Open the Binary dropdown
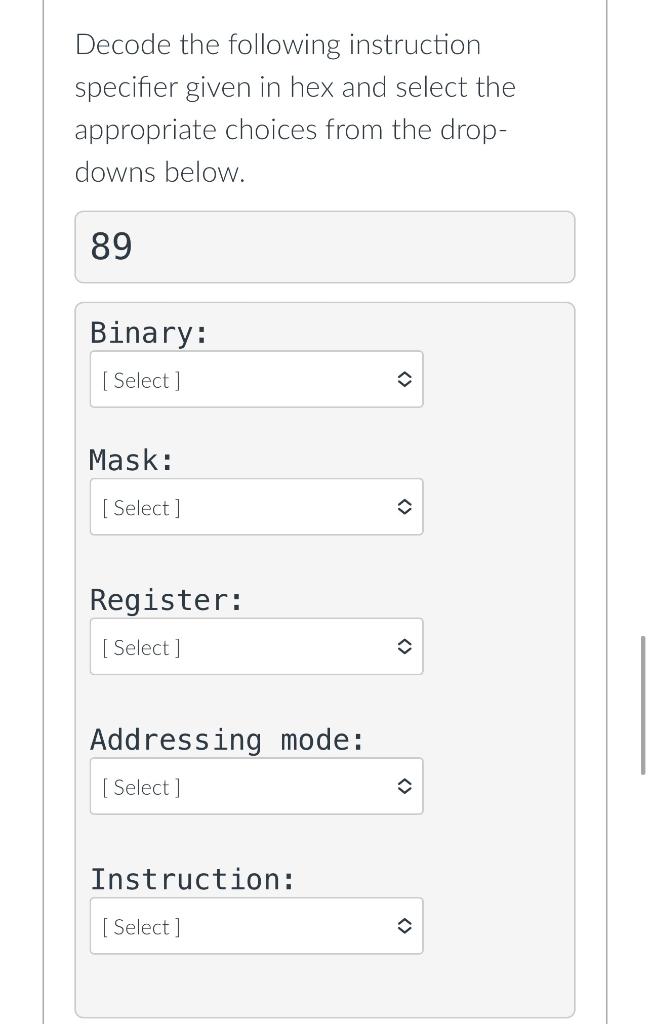This screenshot has width=650, height=1024. pos(256,379)
